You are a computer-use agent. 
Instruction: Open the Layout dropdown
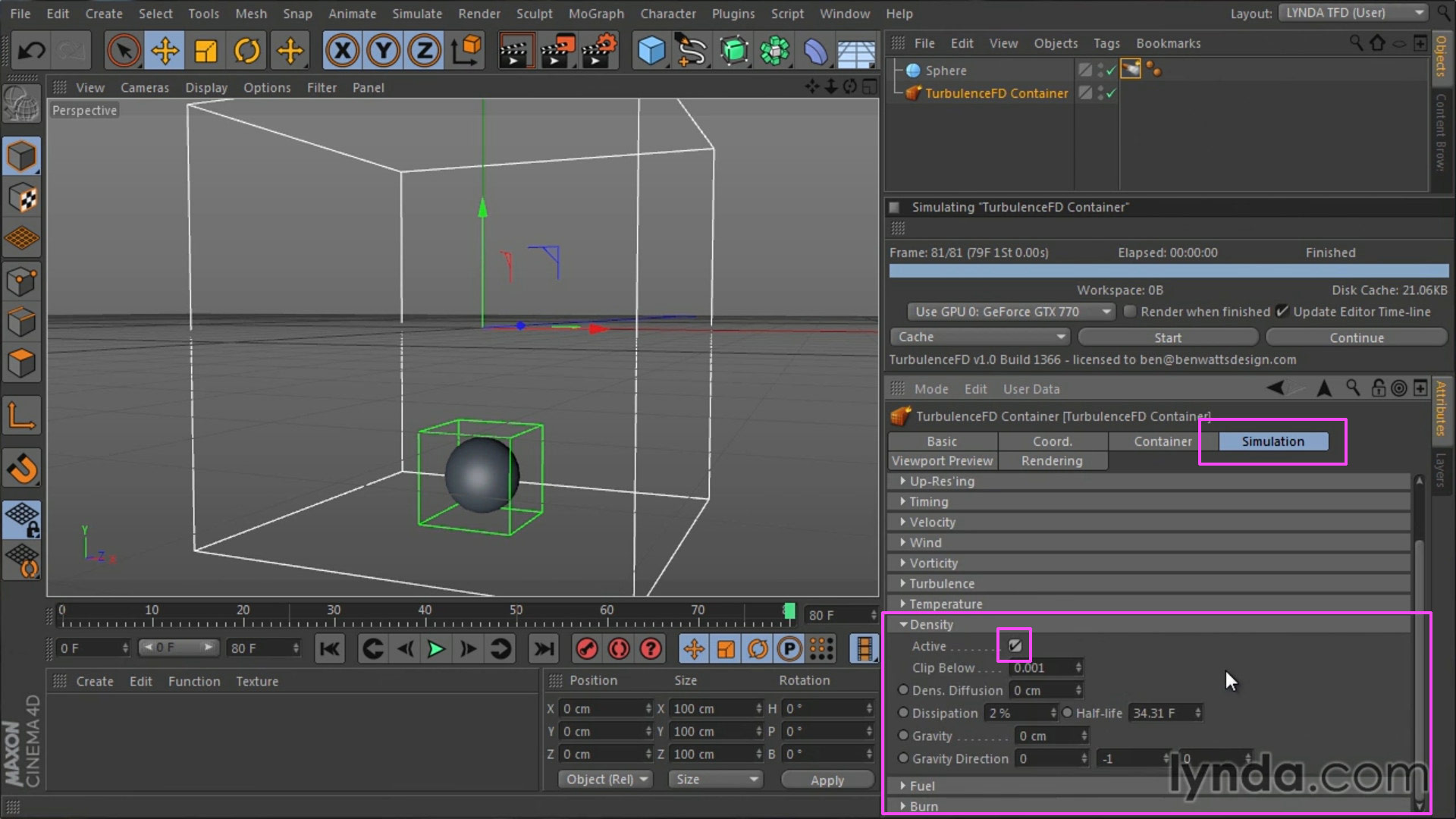coord(1353,13)
